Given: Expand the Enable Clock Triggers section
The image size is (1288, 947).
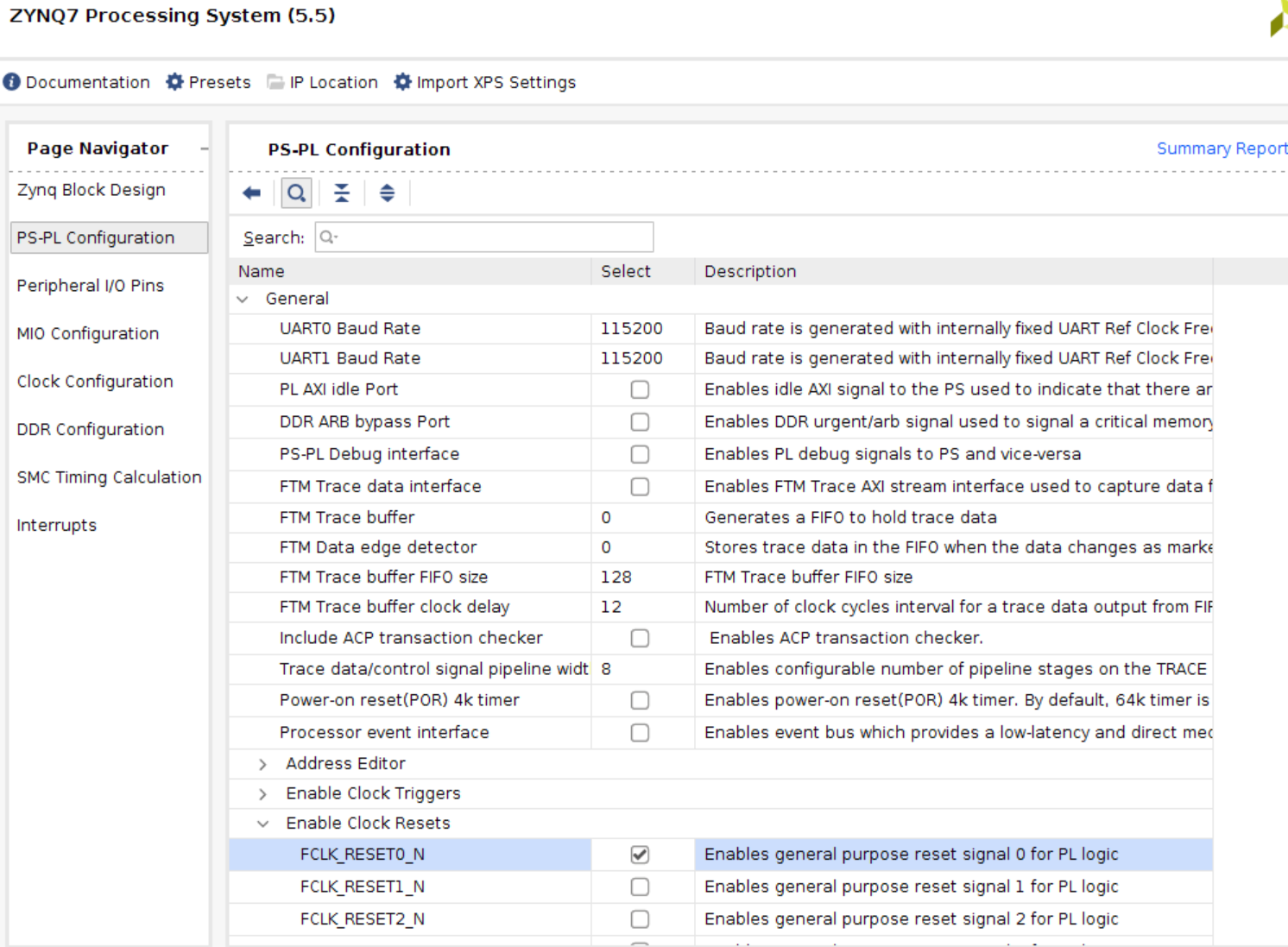Looking at the screenshot, I should (x=263, y=794).
